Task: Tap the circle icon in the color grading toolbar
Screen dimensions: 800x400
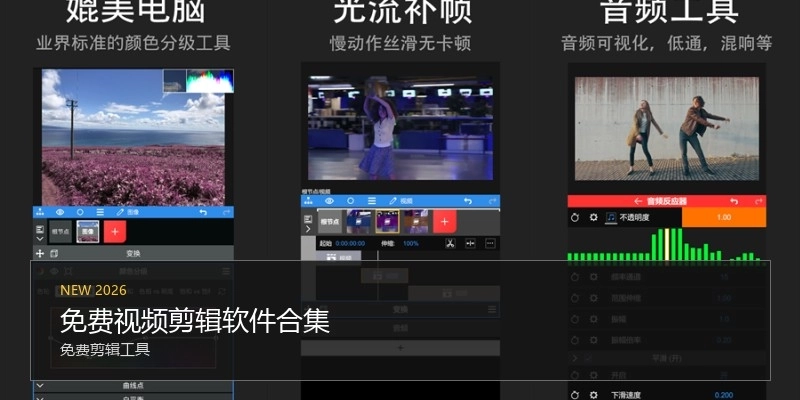Action: (80, 212)
